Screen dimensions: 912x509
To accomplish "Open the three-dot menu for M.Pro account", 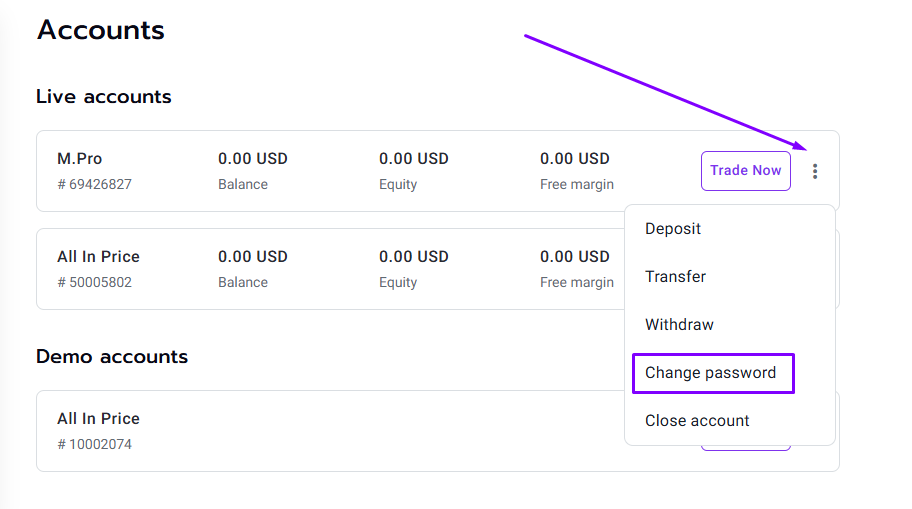I will pyautogui.click(x=815, y=171).
